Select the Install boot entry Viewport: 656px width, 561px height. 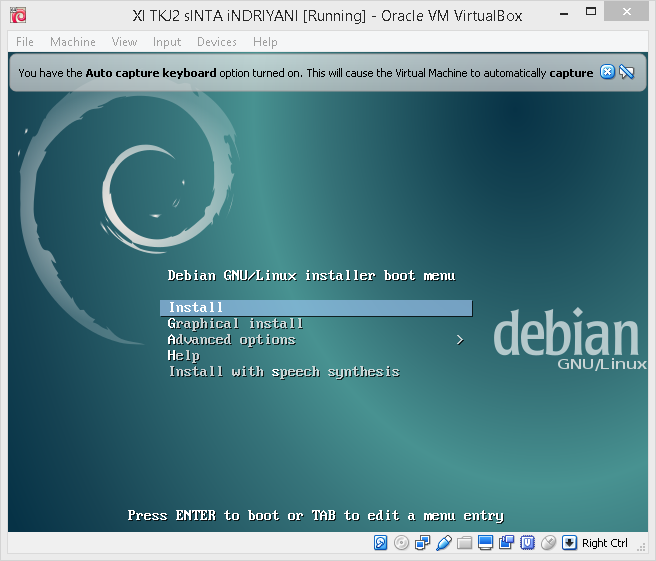[x=316, y=307]
